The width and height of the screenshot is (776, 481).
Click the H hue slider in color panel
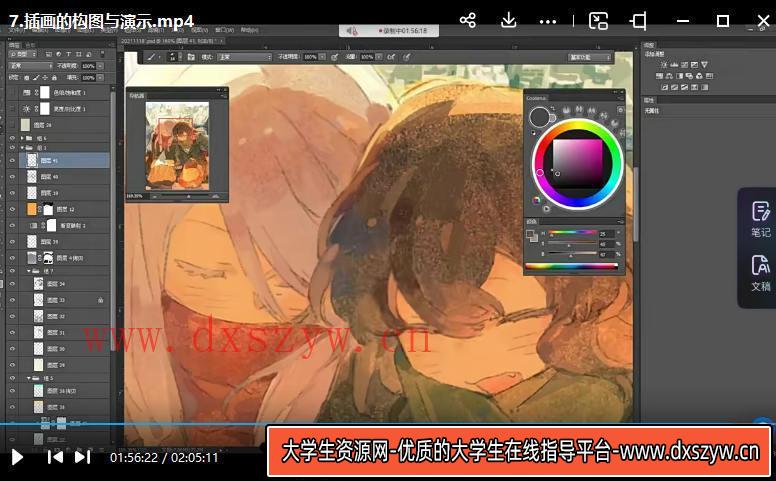[572, 233]
